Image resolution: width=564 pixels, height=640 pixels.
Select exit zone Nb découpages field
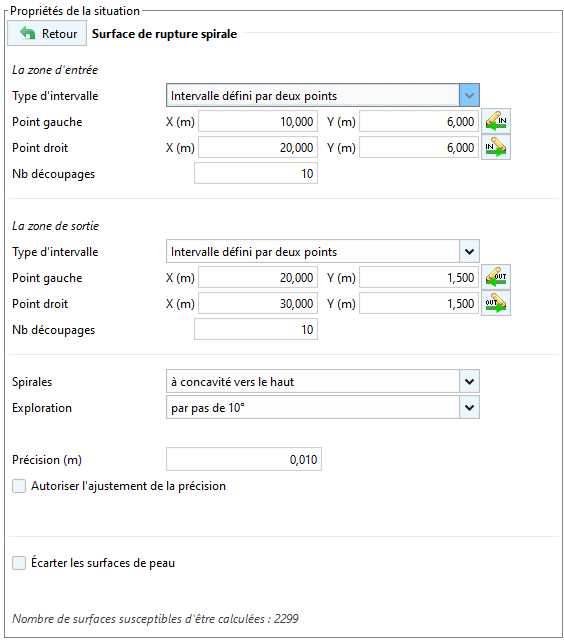pyautogui.click(x=256, y=329)
